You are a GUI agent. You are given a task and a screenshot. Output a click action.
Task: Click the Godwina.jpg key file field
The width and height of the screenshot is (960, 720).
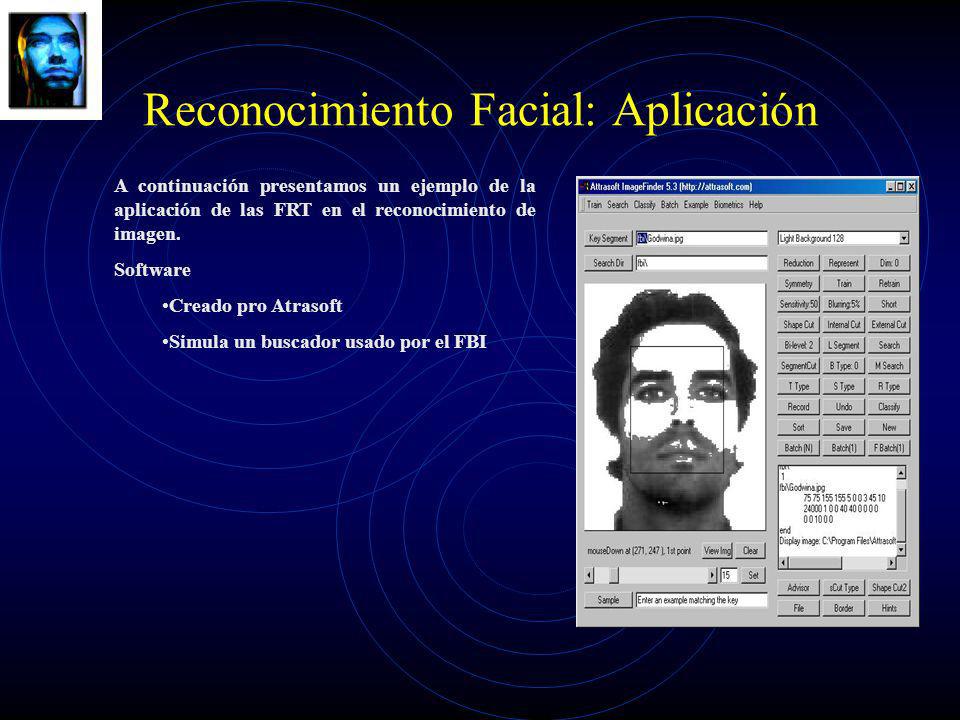(x=702, y=239)
